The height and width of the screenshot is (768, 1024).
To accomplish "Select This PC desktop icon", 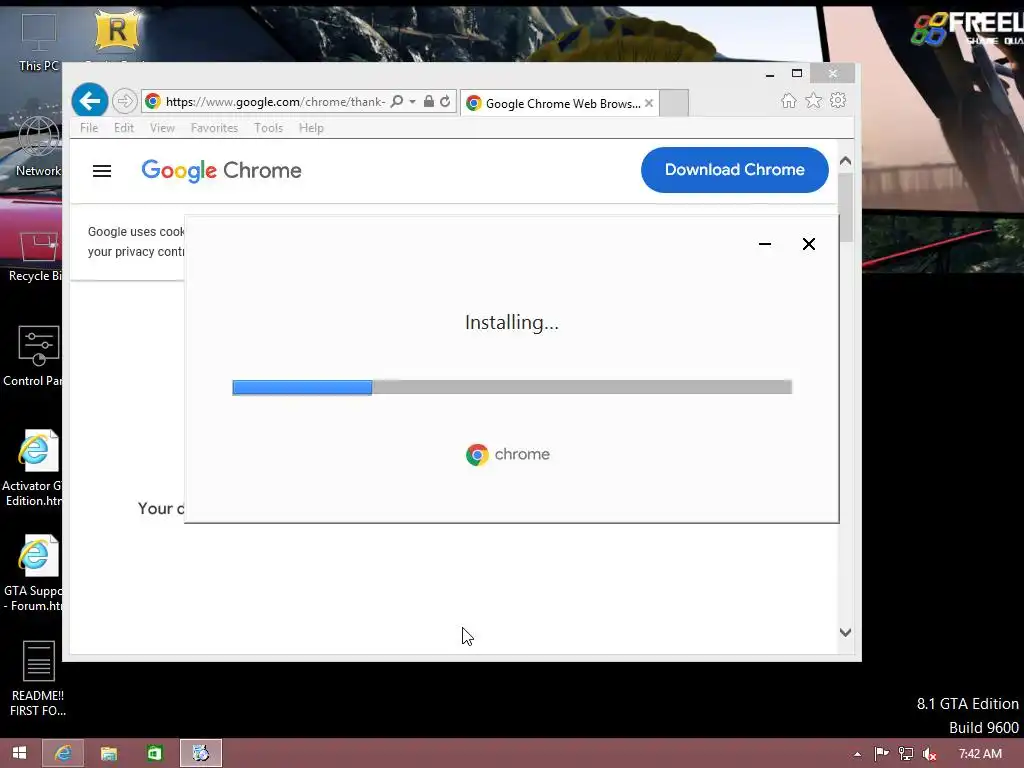I will point(38,41).
